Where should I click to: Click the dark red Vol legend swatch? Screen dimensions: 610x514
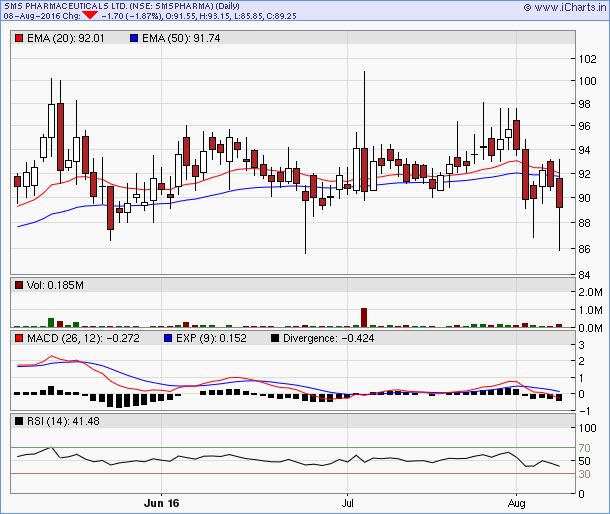(x=19, y=285)
